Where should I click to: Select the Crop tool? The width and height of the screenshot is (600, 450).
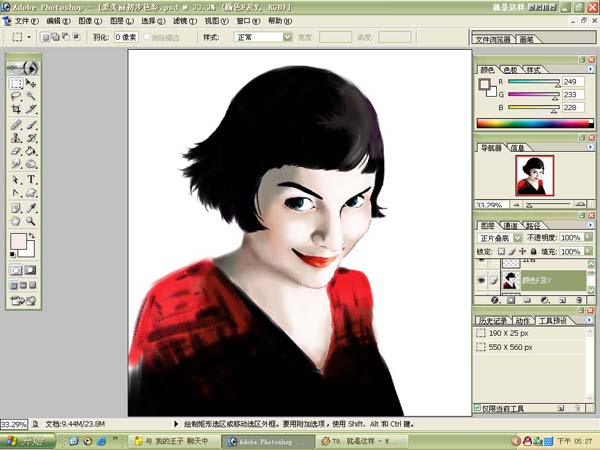(16, 109)
